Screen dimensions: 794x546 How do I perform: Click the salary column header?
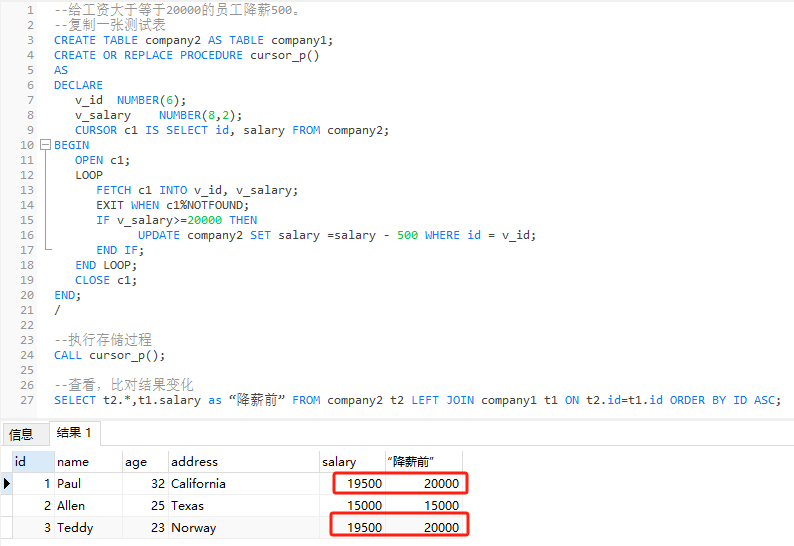pos(352,461)
